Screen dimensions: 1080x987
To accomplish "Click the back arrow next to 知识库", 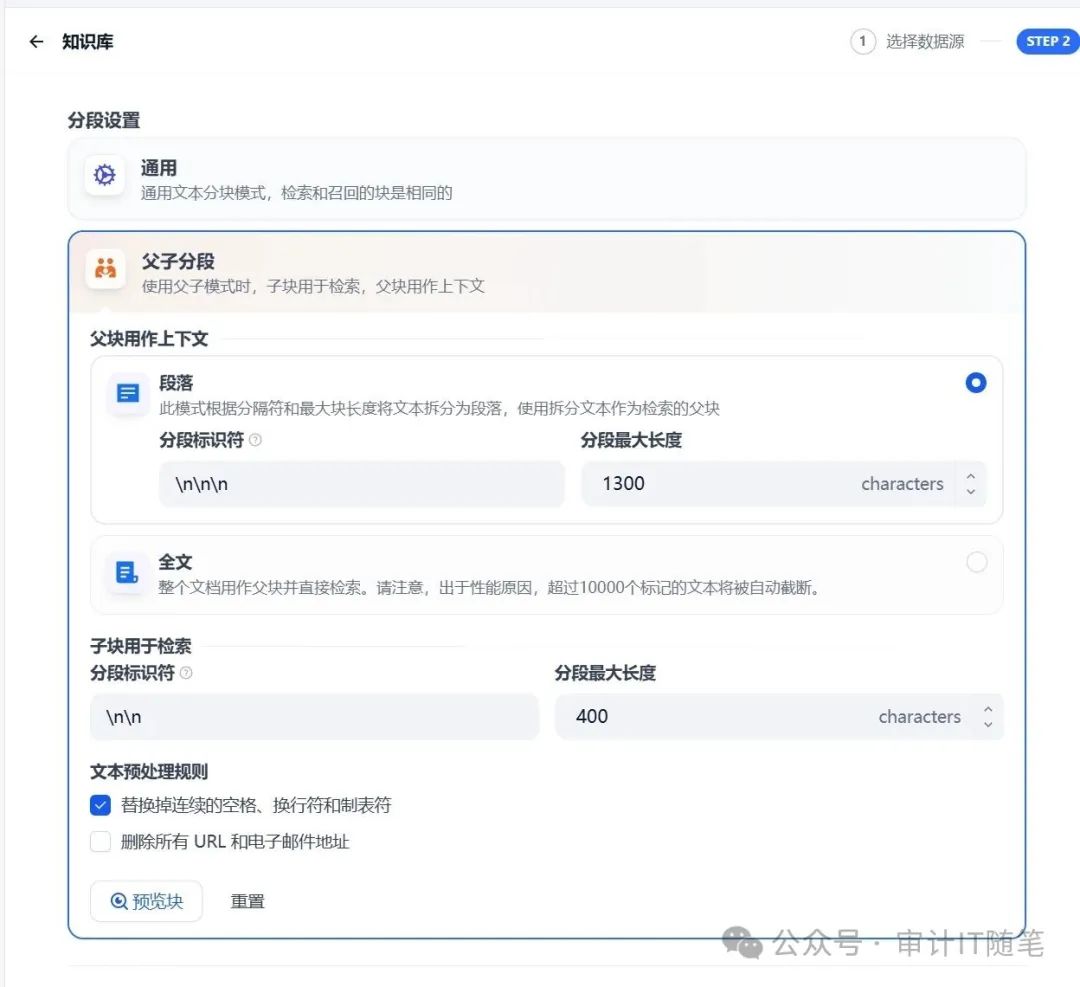I will point(36,42).
